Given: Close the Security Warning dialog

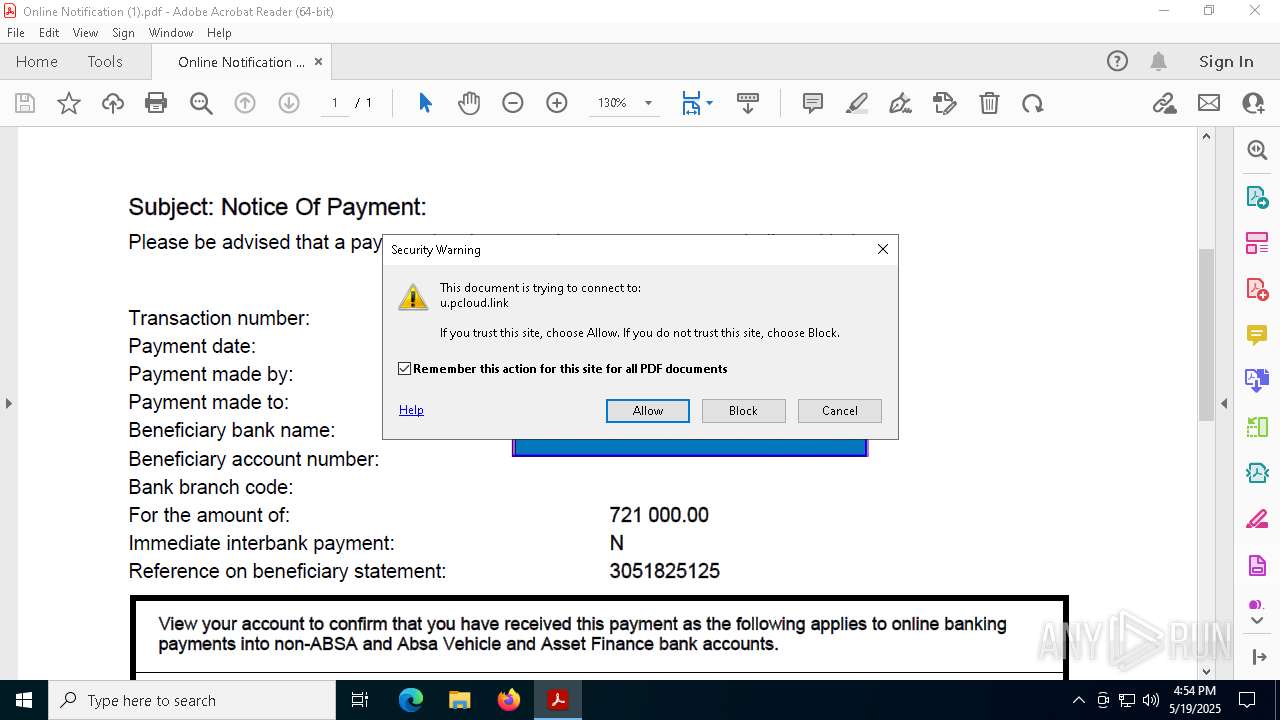Looking at the screenshot, I should coord(883,249).
